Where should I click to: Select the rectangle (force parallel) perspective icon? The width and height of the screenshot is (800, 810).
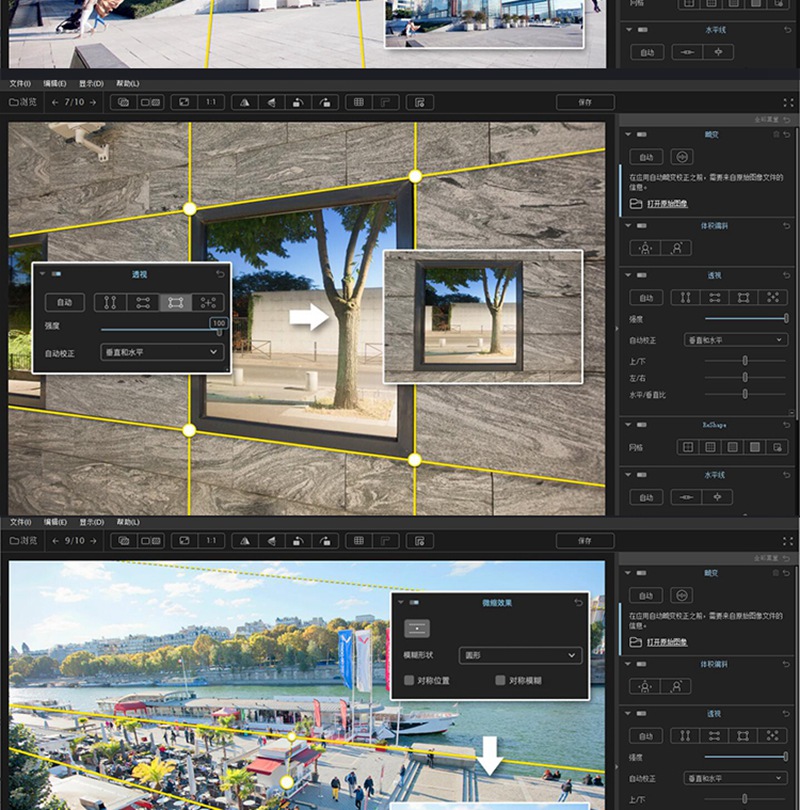(176, 302)
